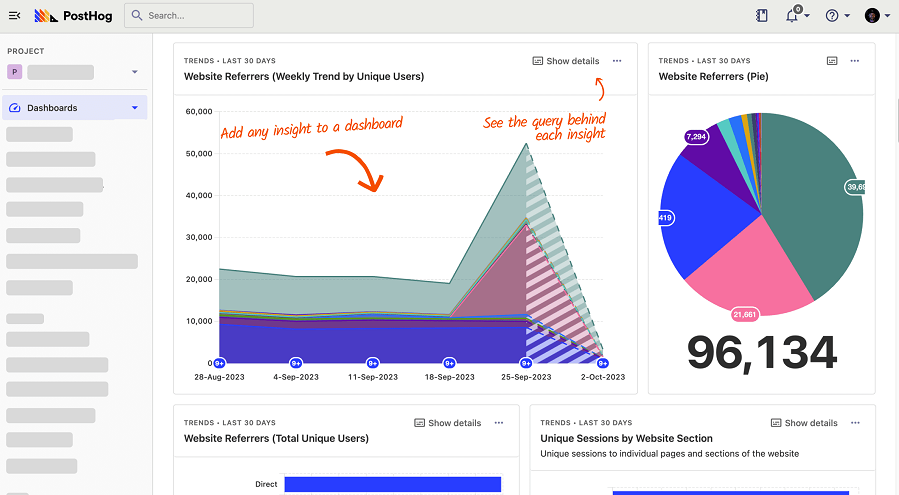Click Show details on Weekly Trend card
The width and height of the screenshot is (899, 495).
566,61
